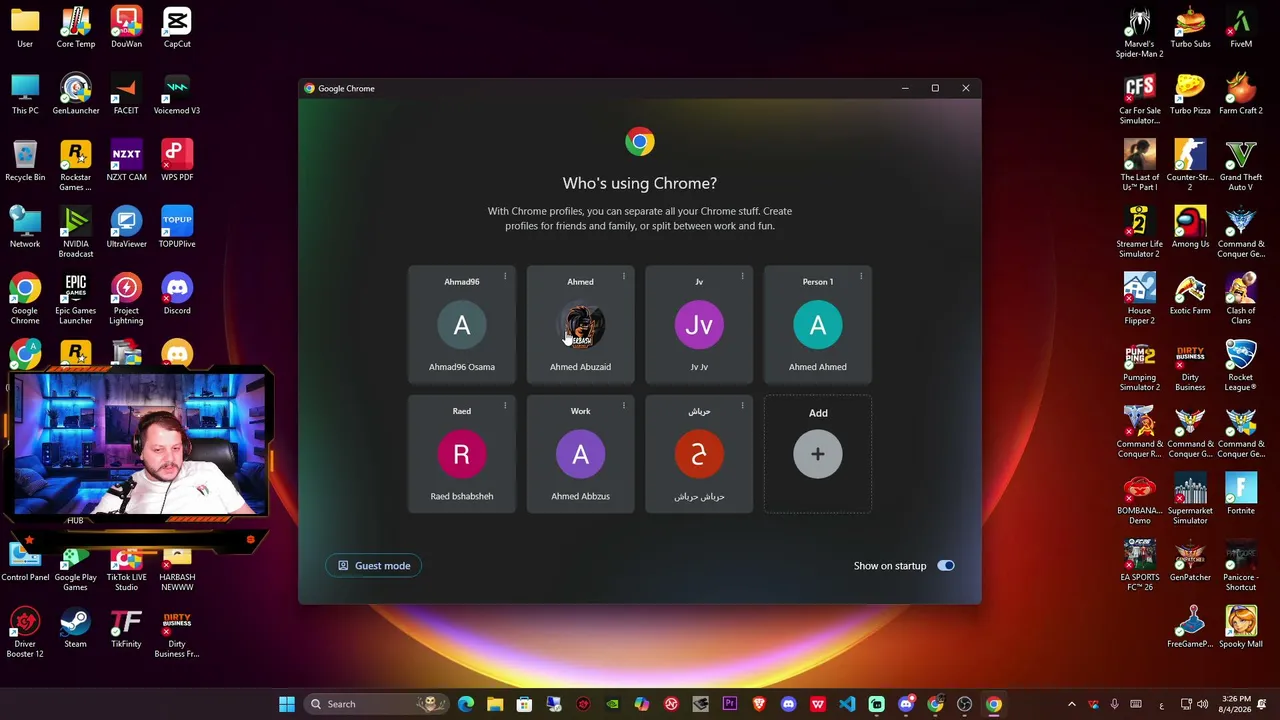Select the CapCut desktop shortcut
Screen dimensions: 1280x720
[x=177, y=28]
